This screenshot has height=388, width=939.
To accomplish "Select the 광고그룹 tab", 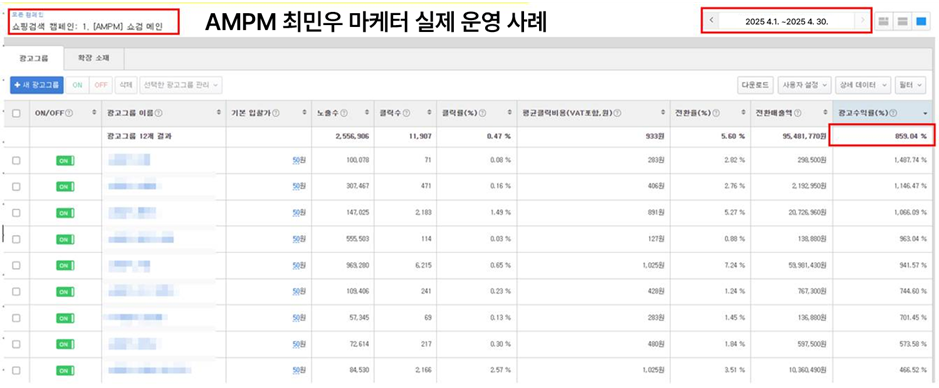I will [x=34, y=58].
